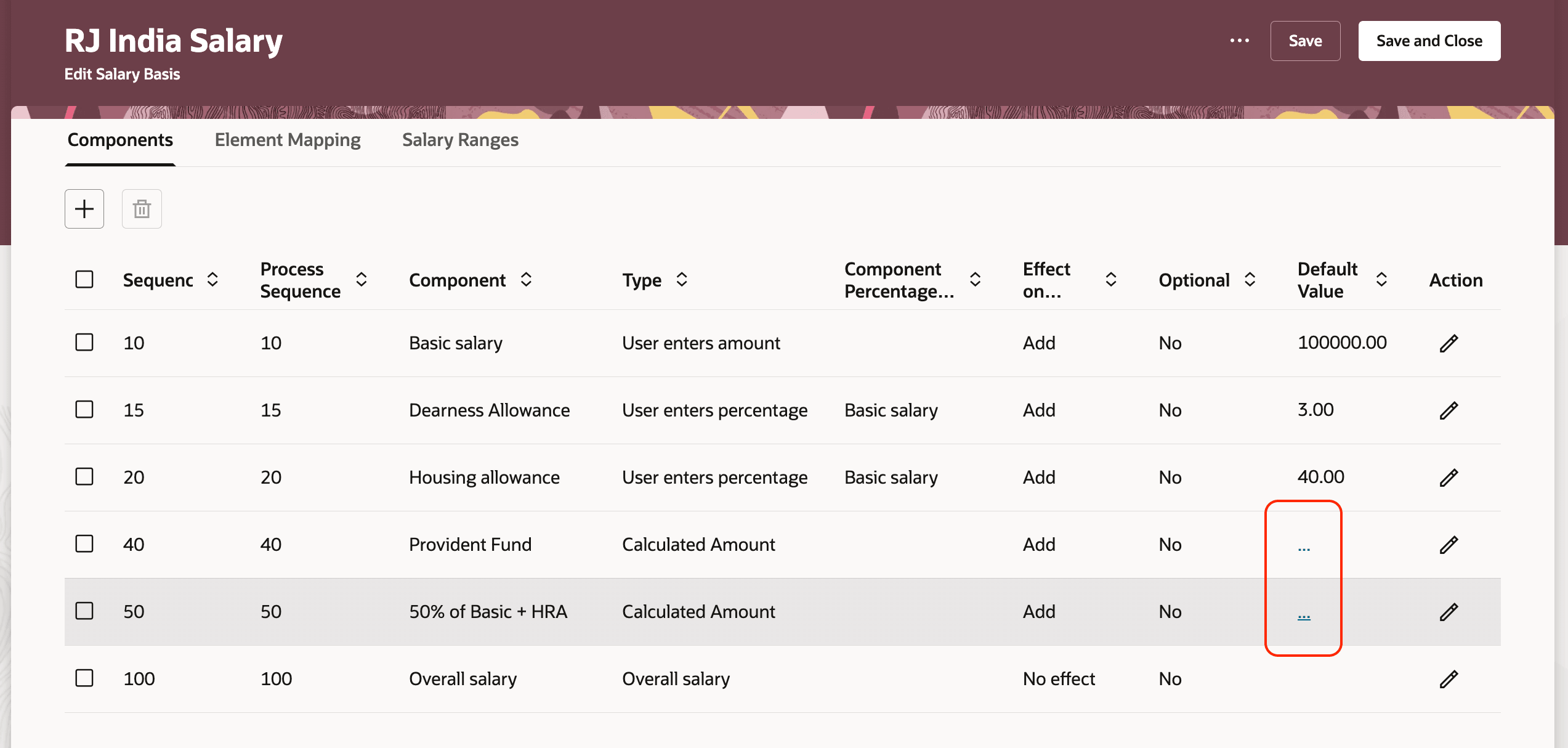Screen dimensions: 1568x748
Task: Click the delete (trash) icon
Action: point(141,208)
